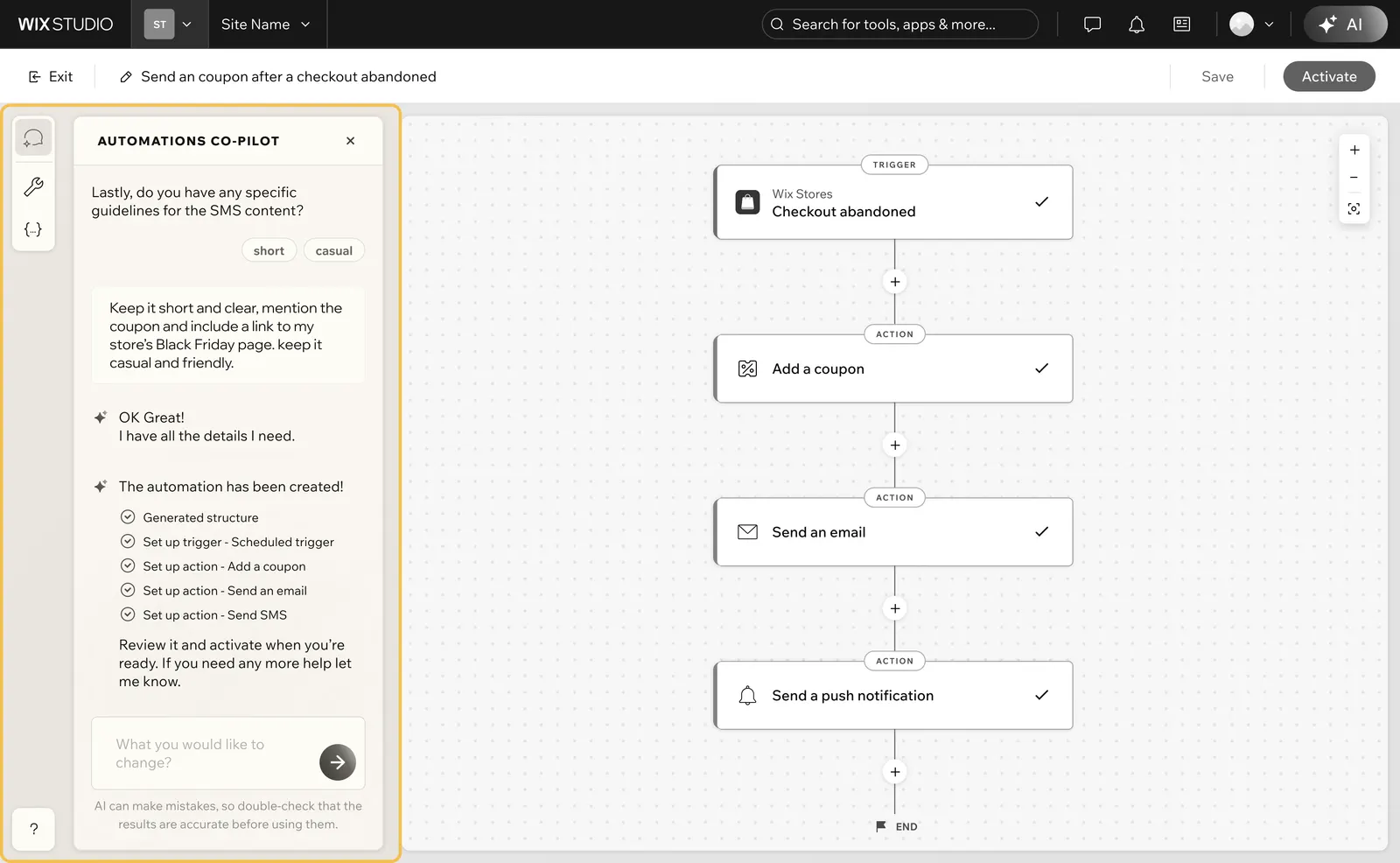
Task: Click the TRIGGER label badge
Action: (894, 165)
